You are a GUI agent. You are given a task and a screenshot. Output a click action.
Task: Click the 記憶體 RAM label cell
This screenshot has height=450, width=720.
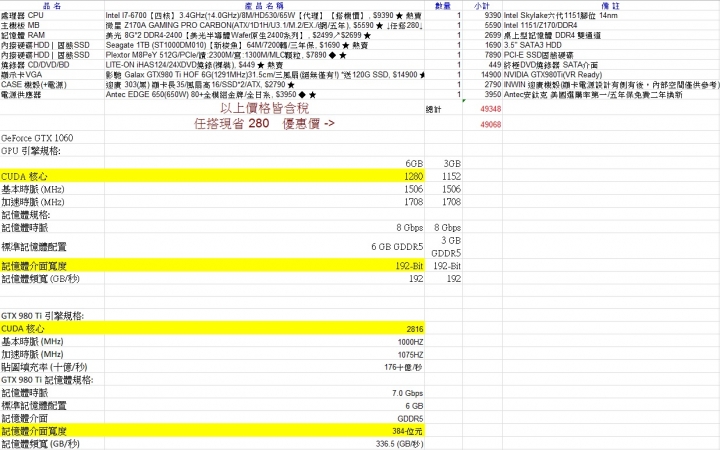click(52, 35)
